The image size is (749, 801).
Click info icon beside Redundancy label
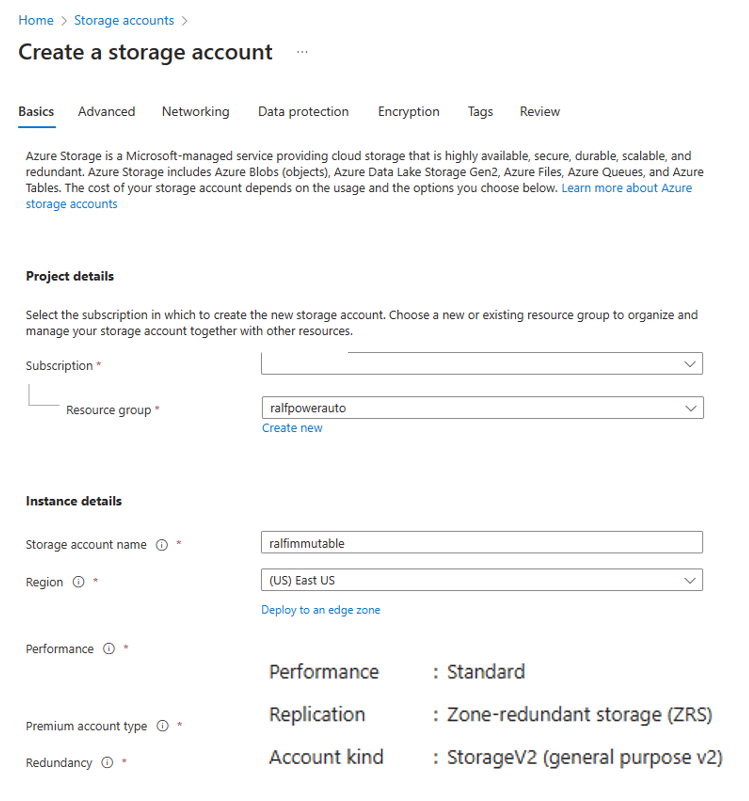108,763
